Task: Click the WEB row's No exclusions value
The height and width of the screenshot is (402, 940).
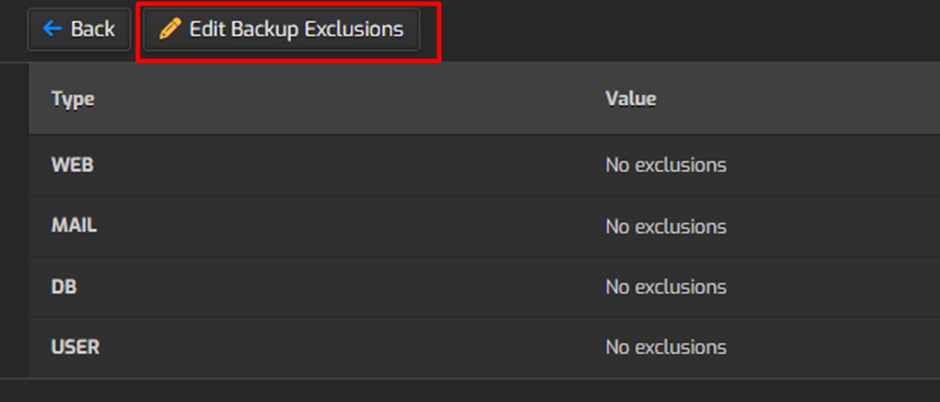Action: pyautogui.click(x=665, y=165)
